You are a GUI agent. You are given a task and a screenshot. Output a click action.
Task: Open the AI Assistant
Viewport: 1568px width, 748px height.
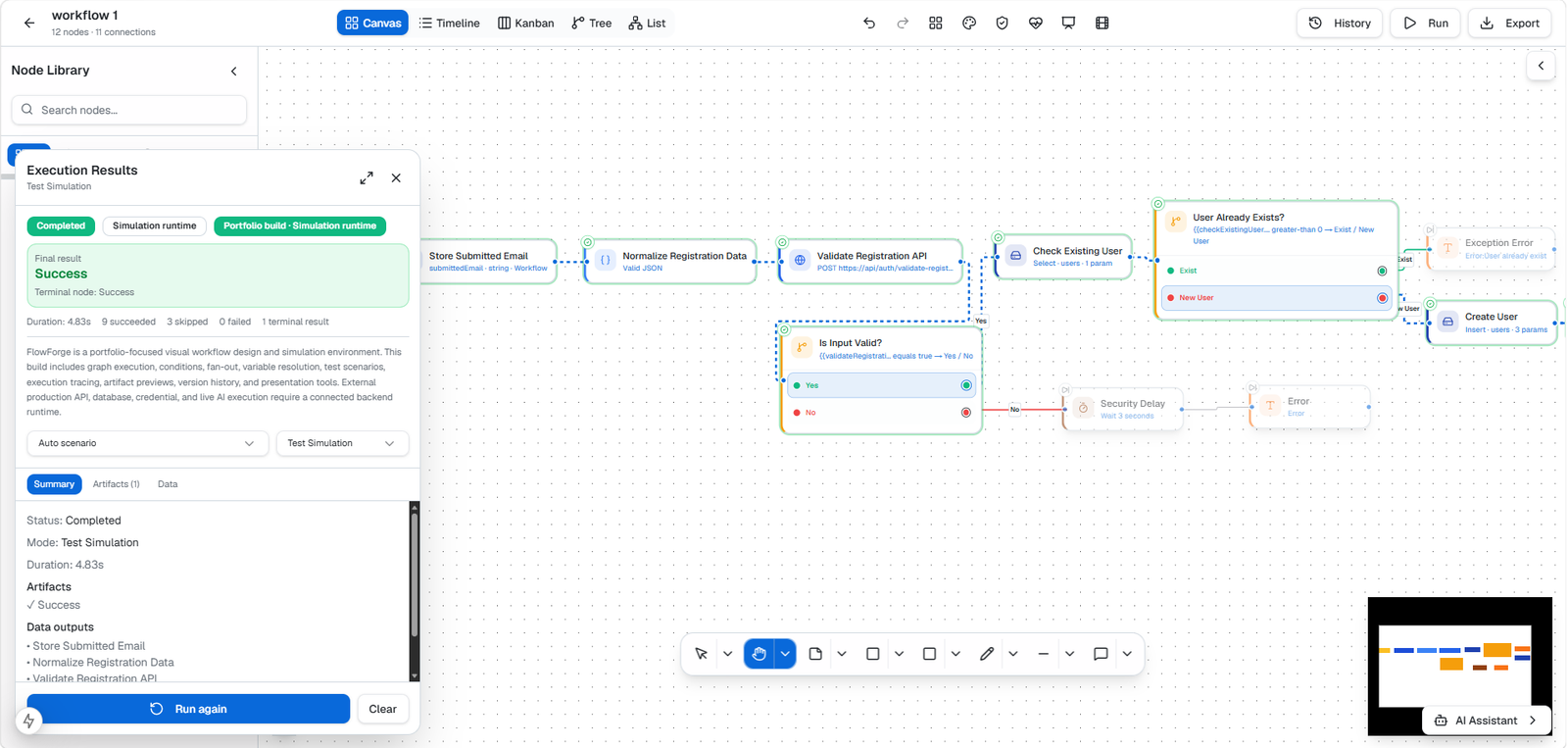pyautogui.click(x=1487, y=721)
